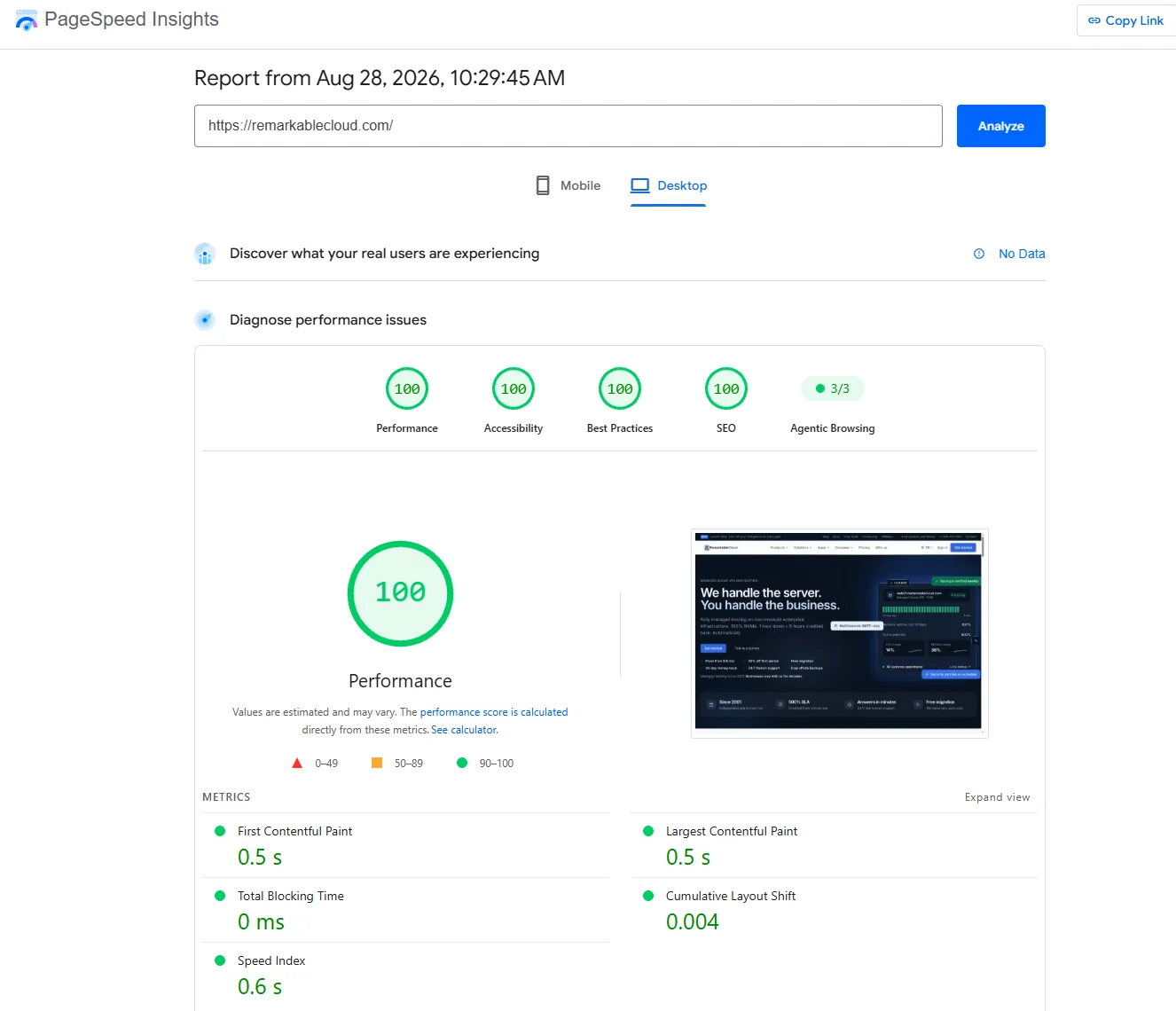Click Cumulative Layout Shift metric label
1176x1011 pixels.
(x=731, y=896)
